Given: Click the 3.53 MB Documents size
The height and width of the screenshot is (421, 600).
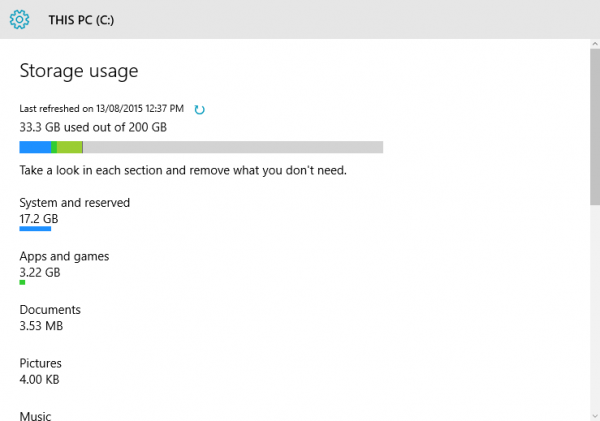Looking at the screenshot, I should [x=41, y=326].
